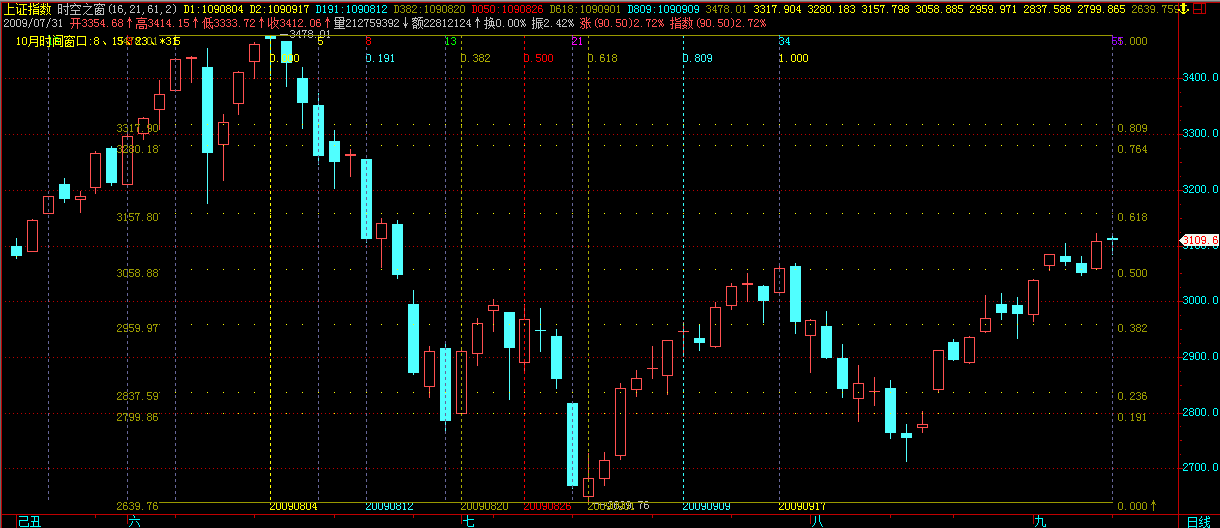This screenshot has height=528, width=1220.
Task: Click the last cyan candle at far right
Action: click(1112, 239)
